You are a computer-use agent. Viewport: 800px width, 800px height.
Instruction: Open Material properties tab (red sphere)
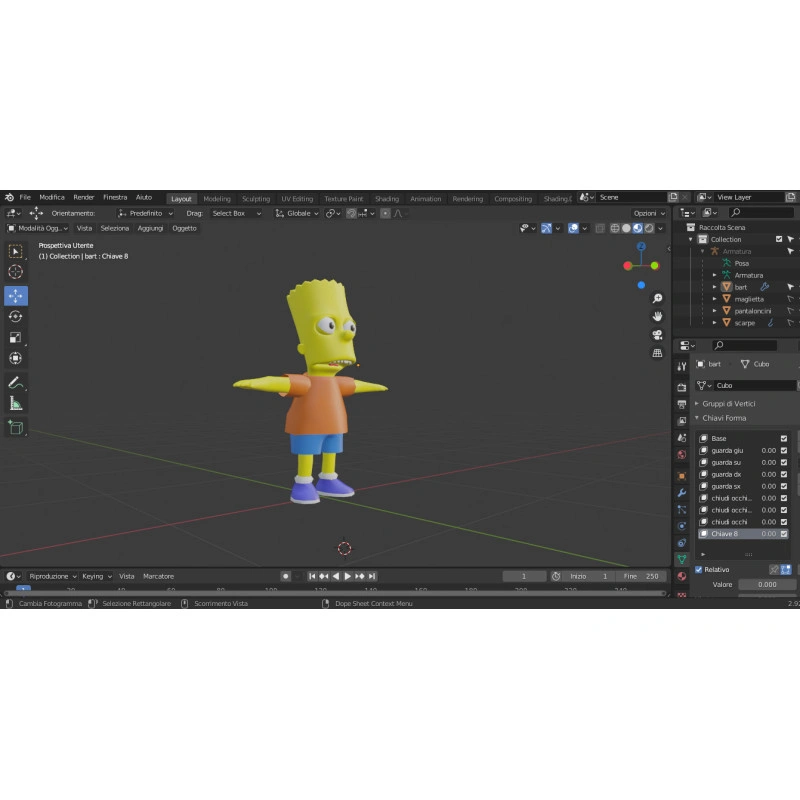[682, 577]
